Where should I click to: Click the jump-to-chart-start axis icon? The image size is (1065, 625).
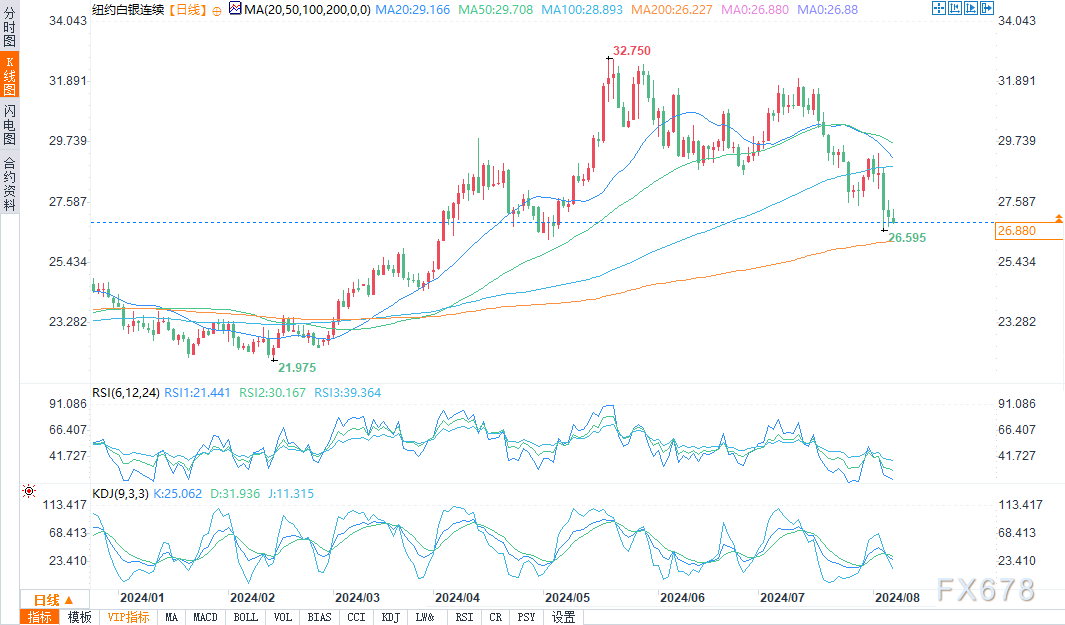[x=955, y=9]
